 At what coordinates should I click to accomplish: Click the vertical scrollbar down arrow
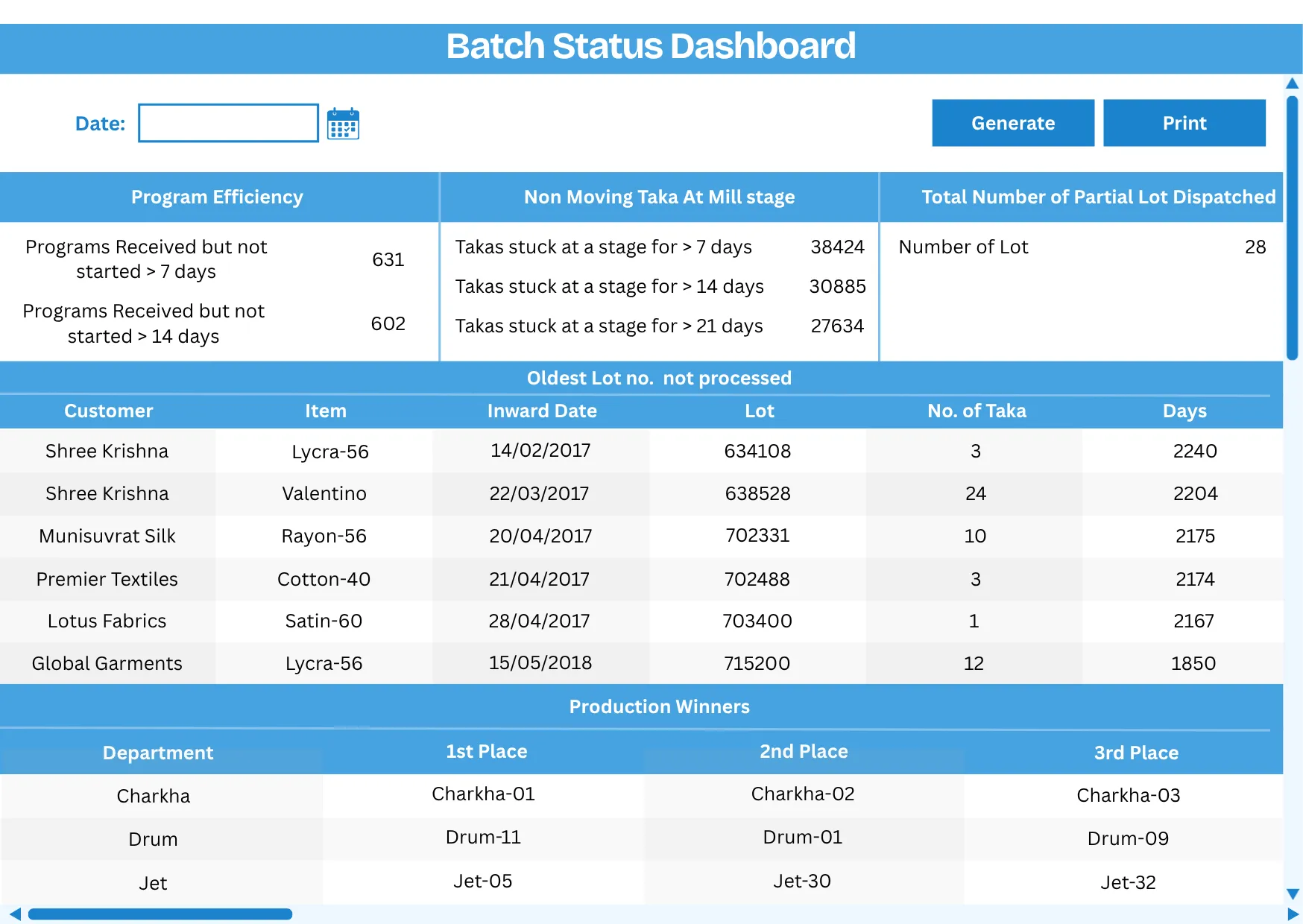point(1293,893)
